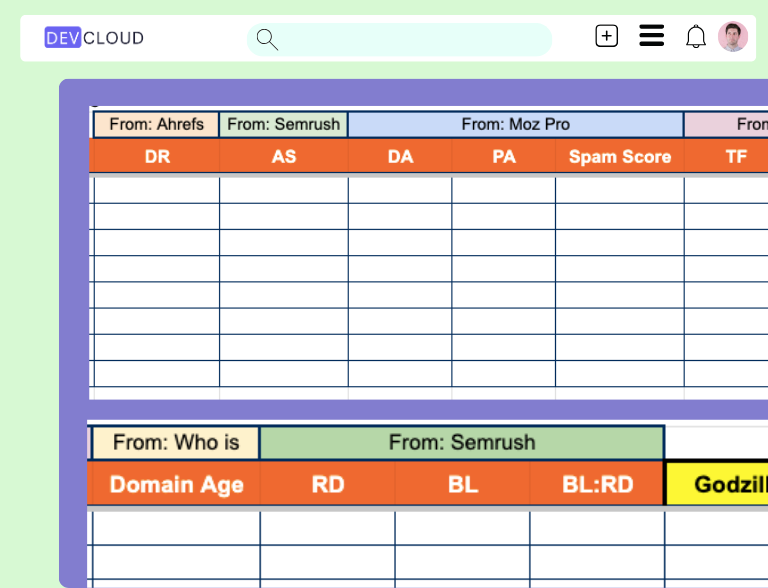Open the user profile avatar
768x588 pixels.
[x=733, y=37]
